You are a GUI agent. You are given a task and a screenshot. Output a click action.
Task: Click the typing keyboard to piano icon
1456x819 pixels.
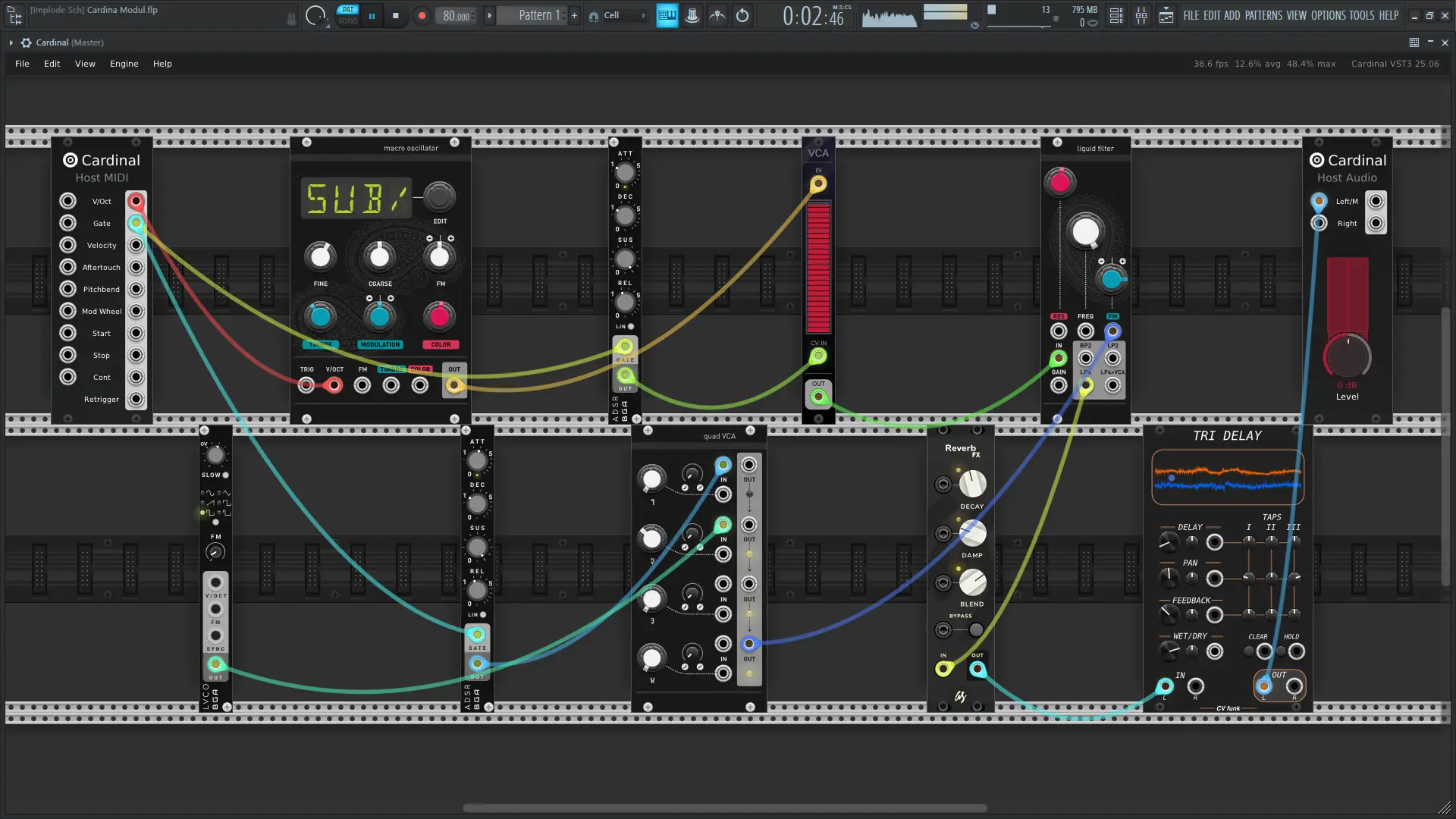click(x=667, y=15)
